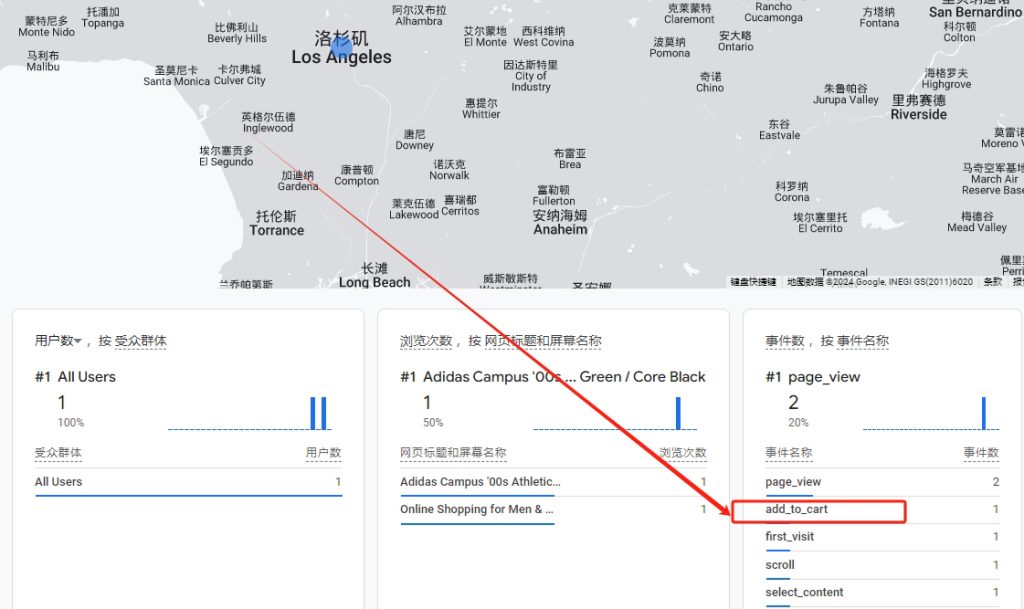This screenshot has height=609, width=1024.
Task: Click the 受众群体 dimension in card title
Action: pos(141,341)
